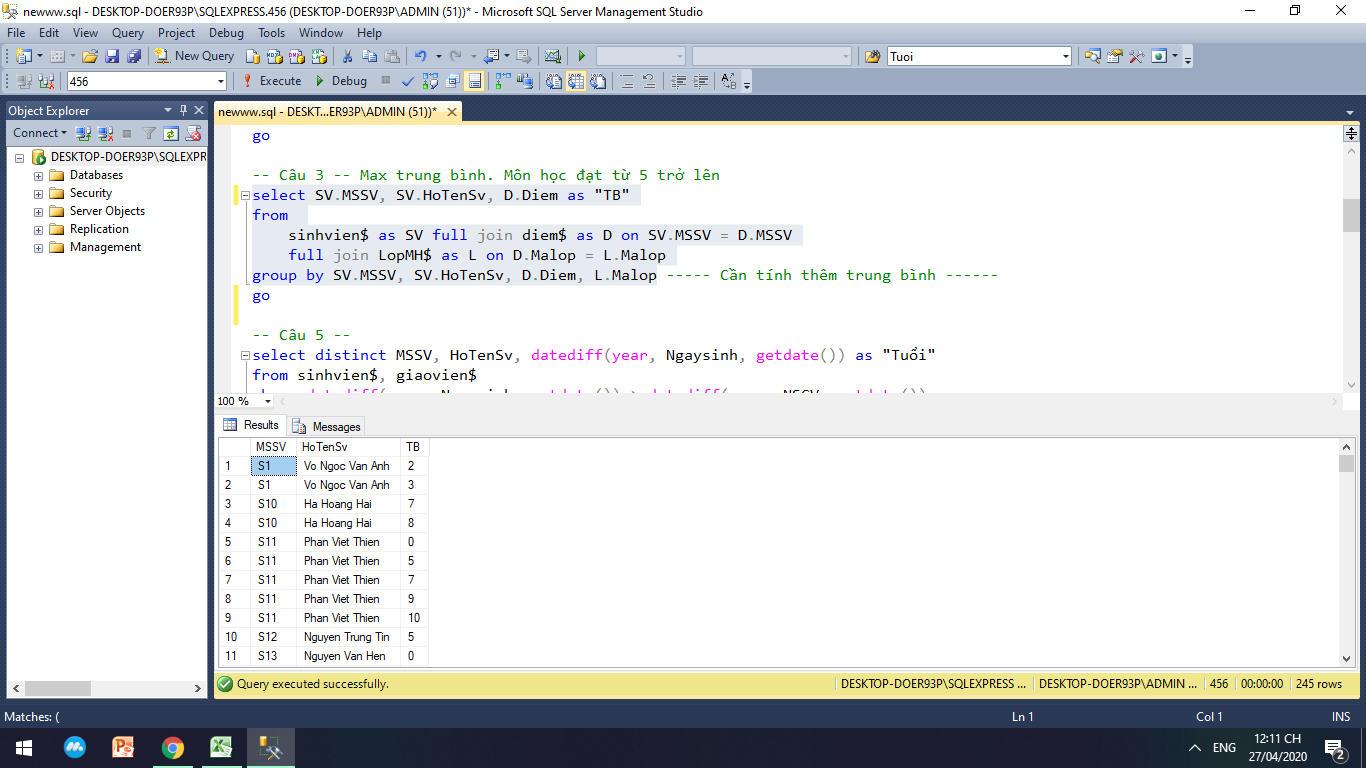Click the Parse query checkmark icon
Viewport: 1366px width, 768px height.
tap(408, 81)
